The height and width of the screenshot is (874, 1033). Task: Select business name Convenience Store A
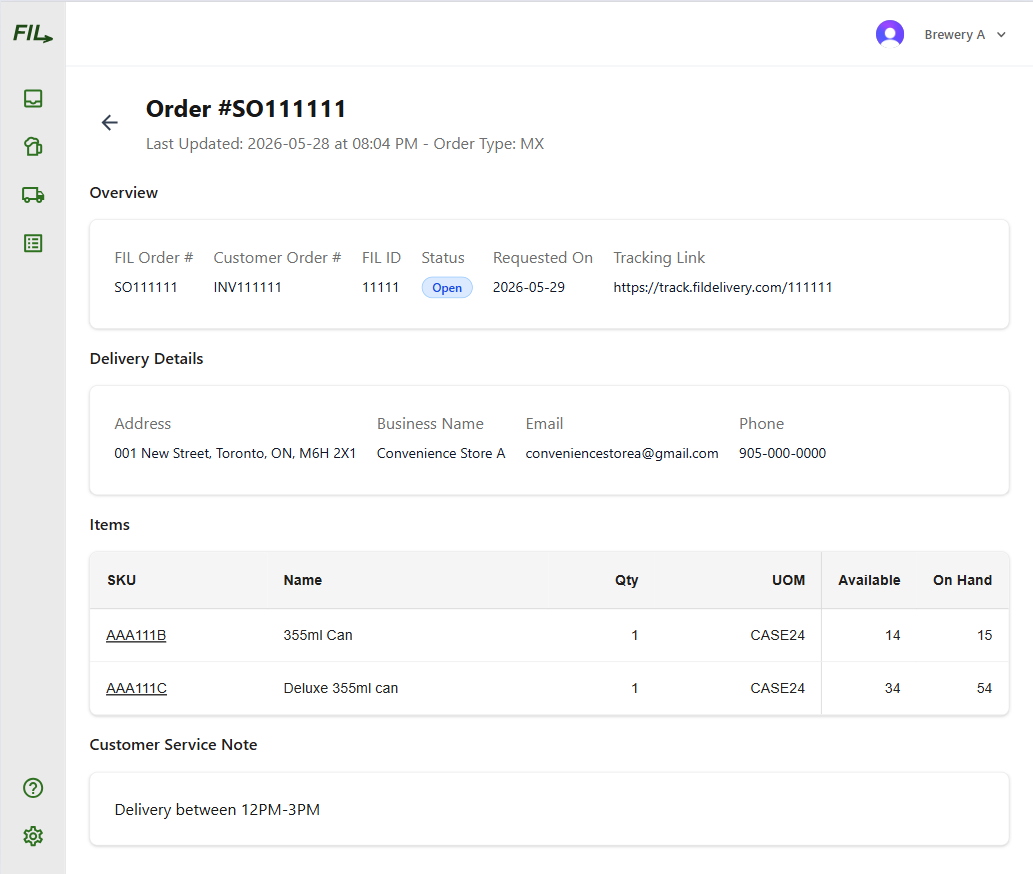[441, 453]
